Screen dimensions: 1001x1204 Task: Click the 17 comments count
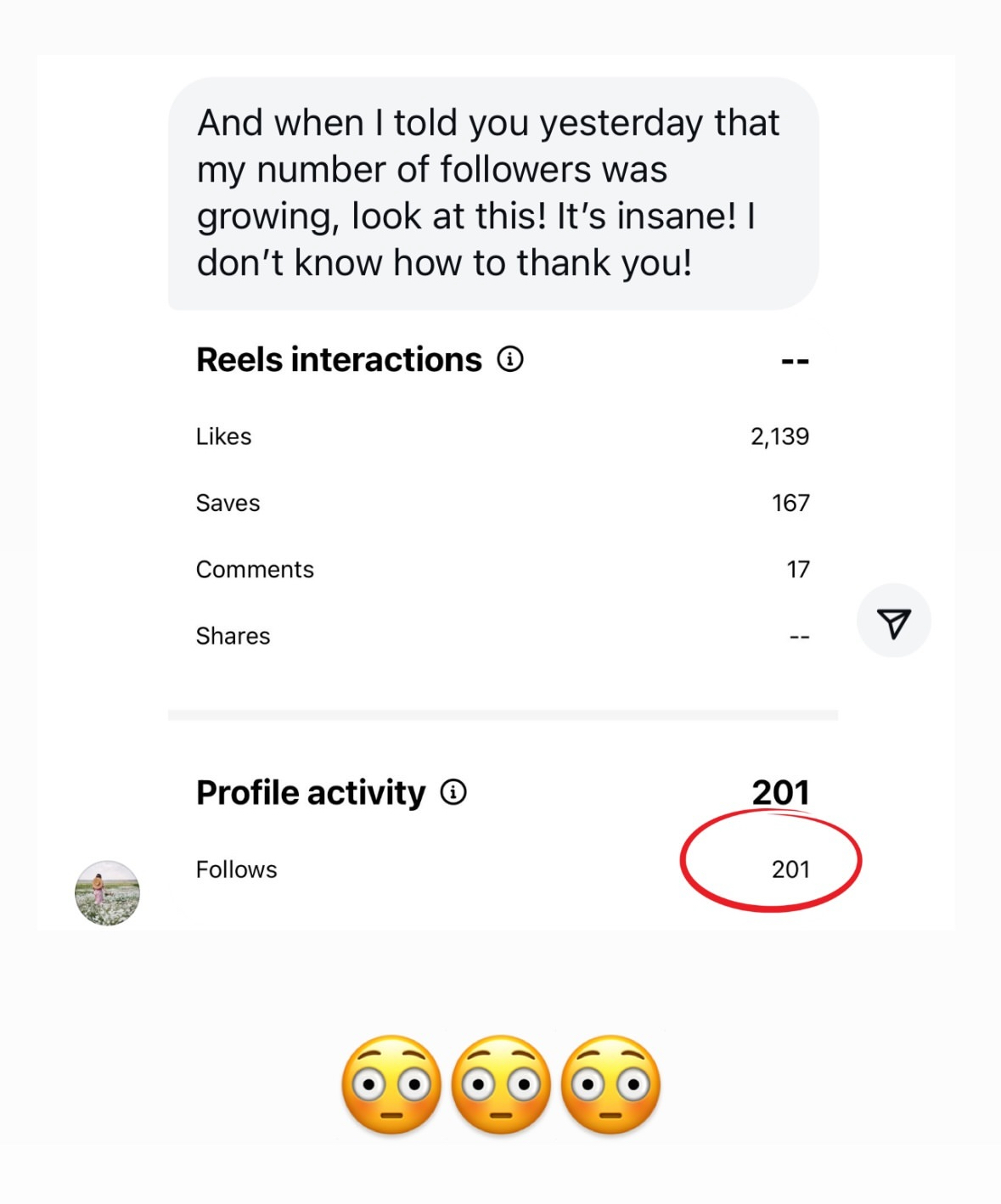coord(798,570)
